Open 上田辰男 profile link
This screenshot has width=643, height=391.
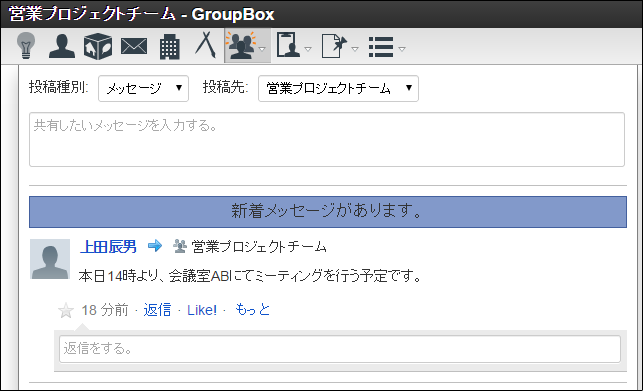tap(108, 247)
